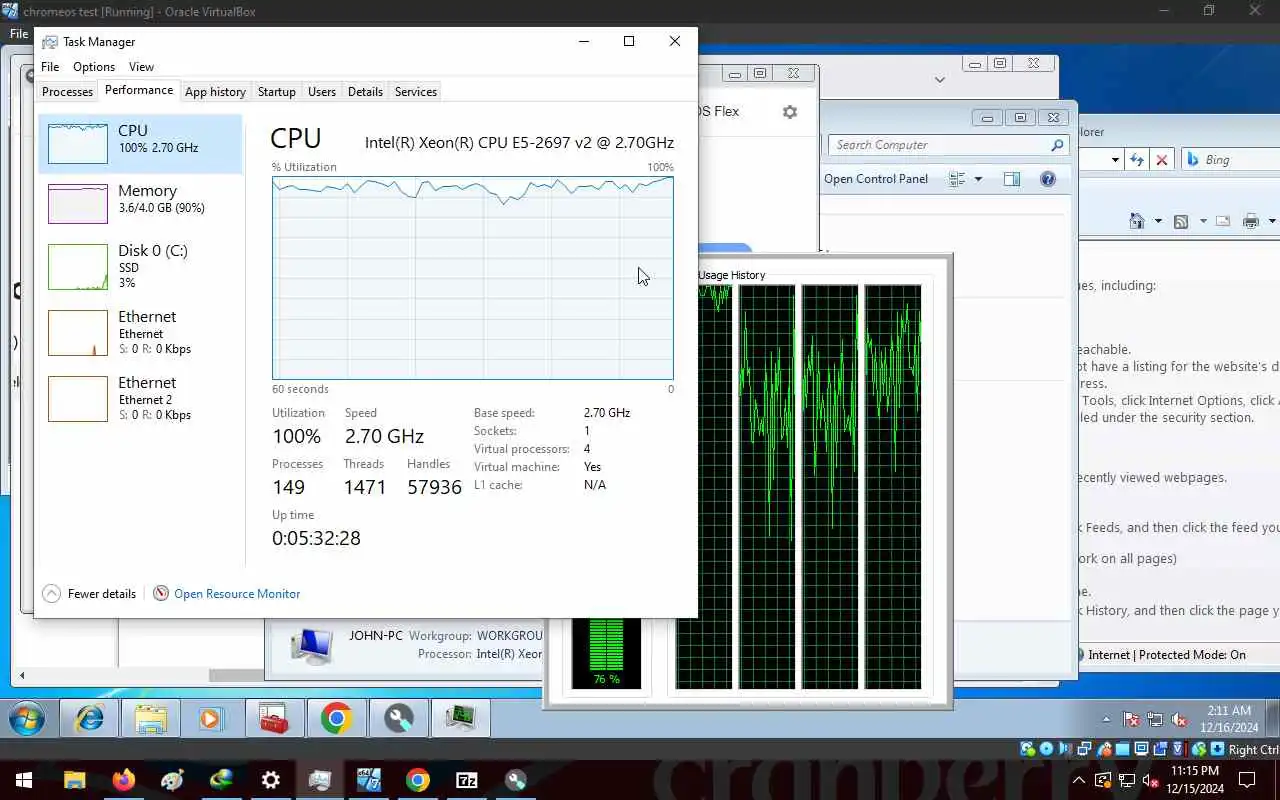Switch to the Users tab
This screenshot has height=800, width=1280.
click(x=322, y=91)
